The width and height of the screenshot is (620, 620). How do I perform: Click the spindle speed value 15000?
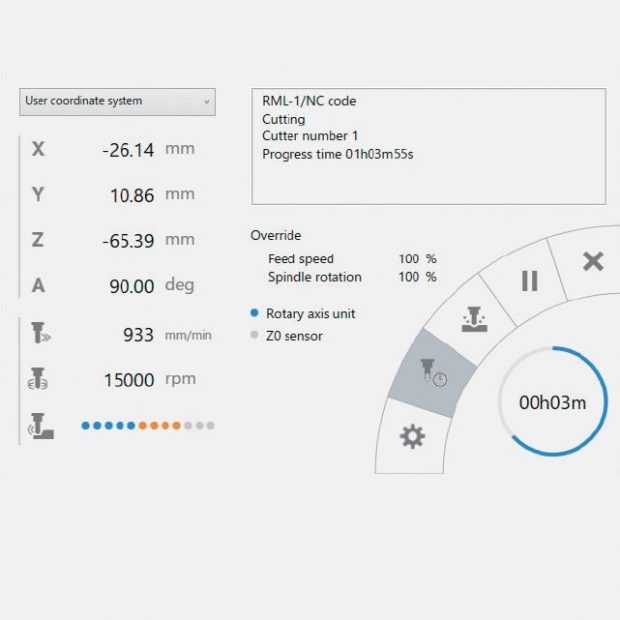click(x=129, y=380)
